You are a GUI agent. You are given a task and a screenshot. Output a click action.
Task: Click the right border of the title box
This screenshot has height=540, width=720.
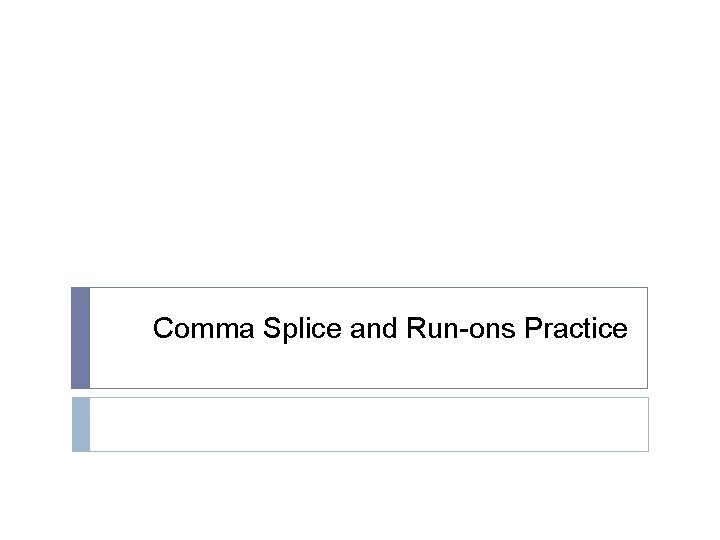coord(647,338)
